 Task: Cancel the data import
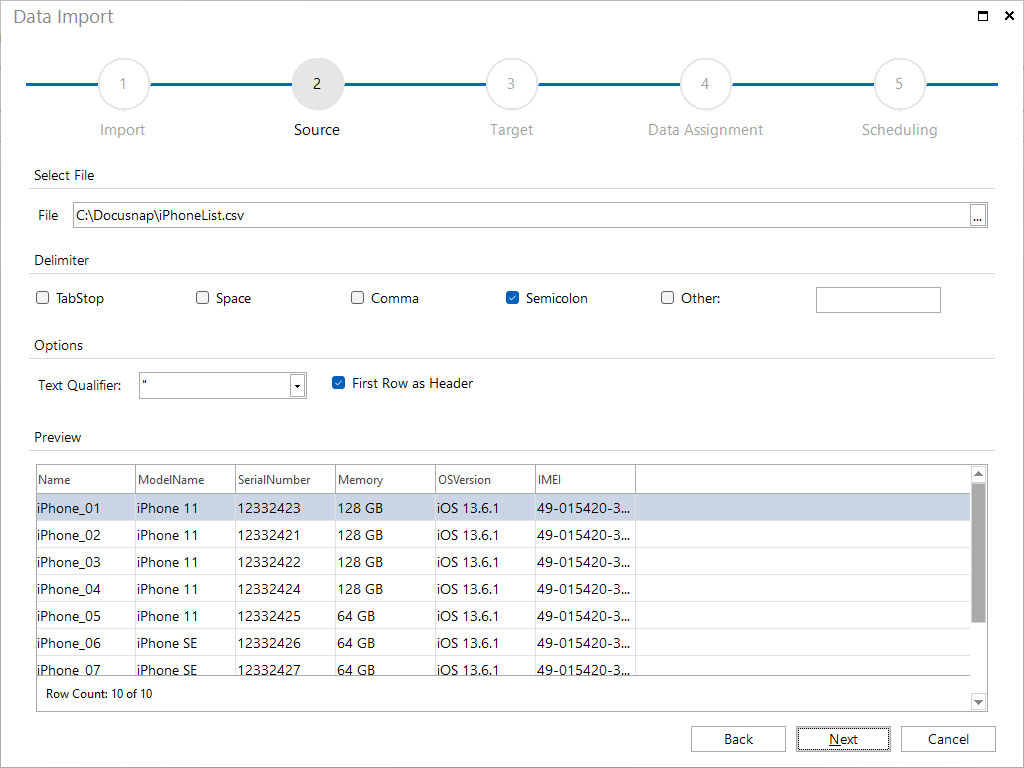point(948,739)
